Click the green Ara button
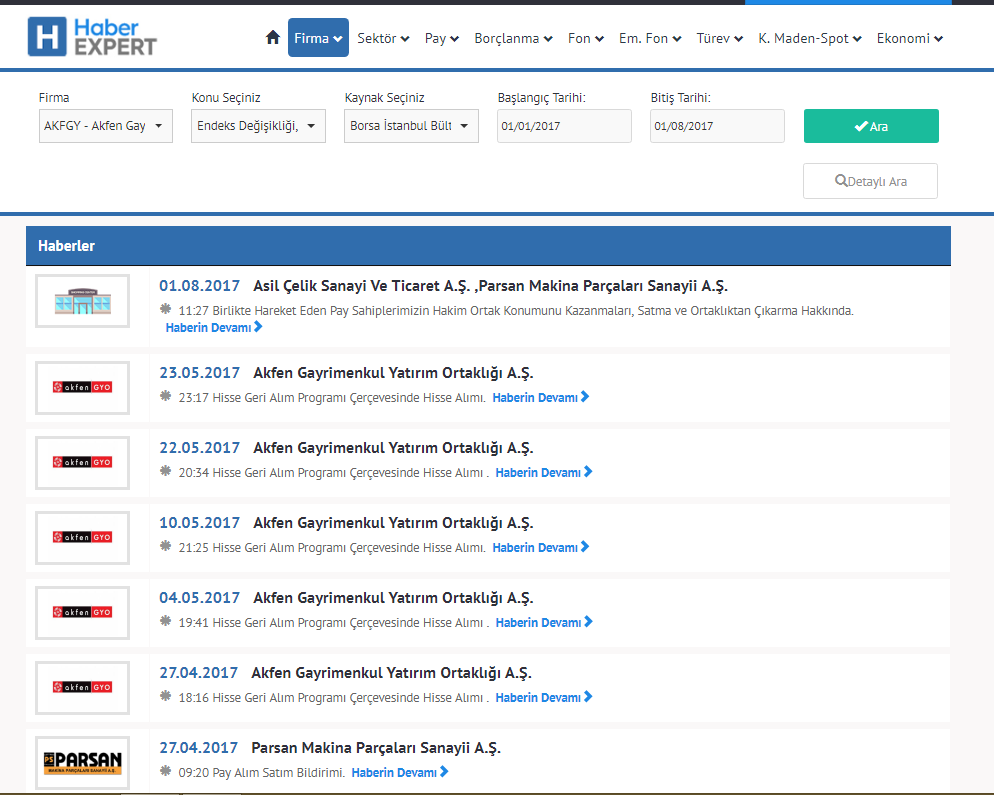The image size is (994, 795). tap(871, 126)
